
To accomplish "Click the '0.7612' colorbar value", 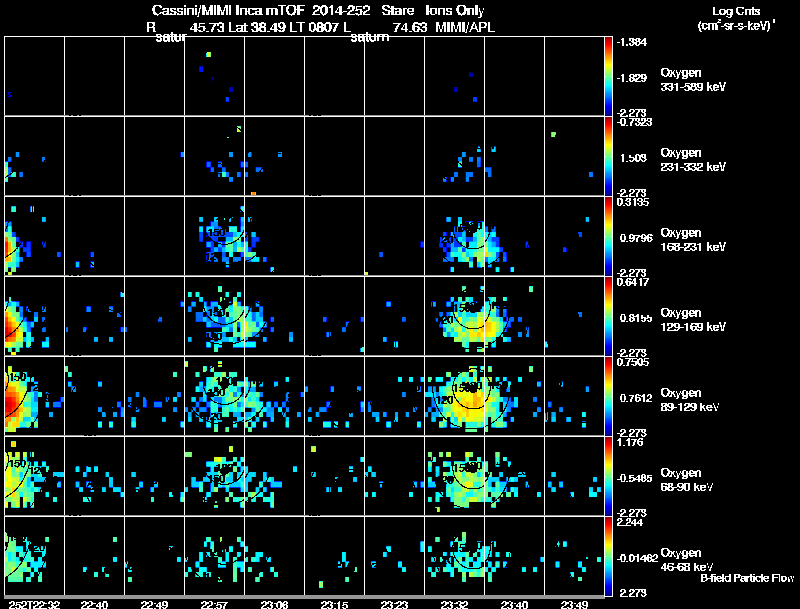I will point(636,398).
